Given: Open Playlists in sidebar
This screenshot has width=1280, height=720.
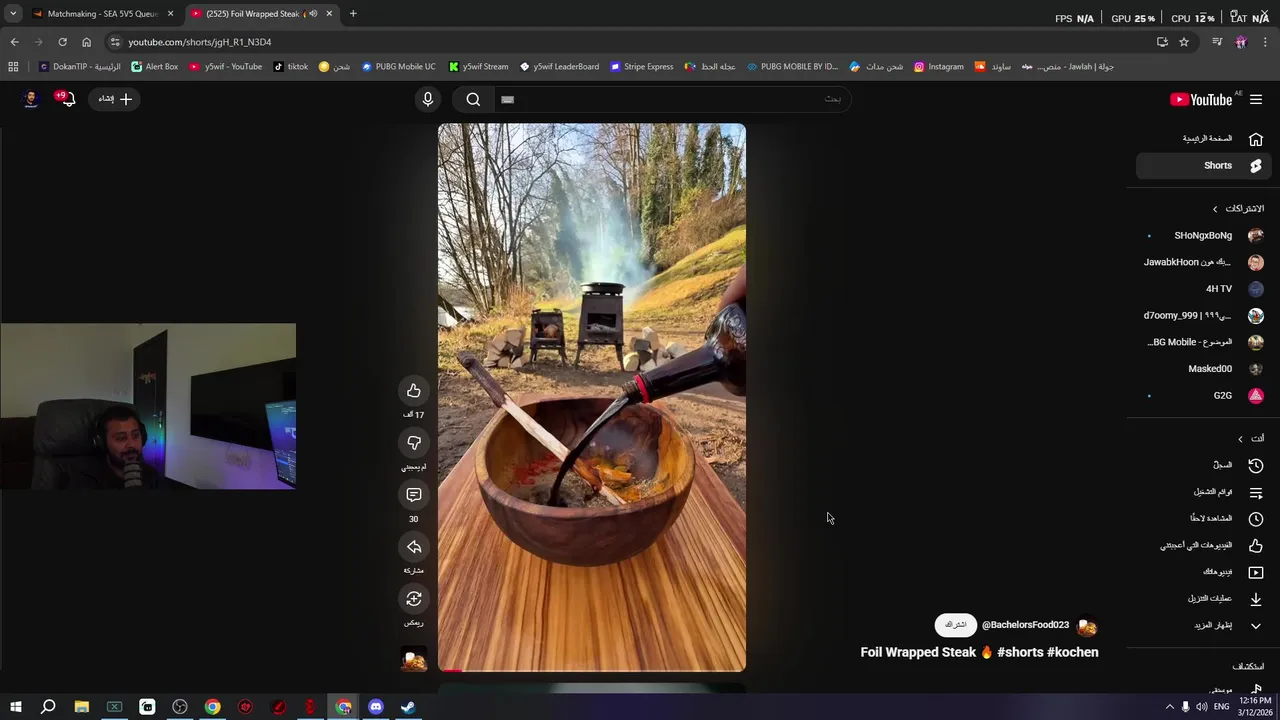Looking at the screenshot, I should [1204, 492].
